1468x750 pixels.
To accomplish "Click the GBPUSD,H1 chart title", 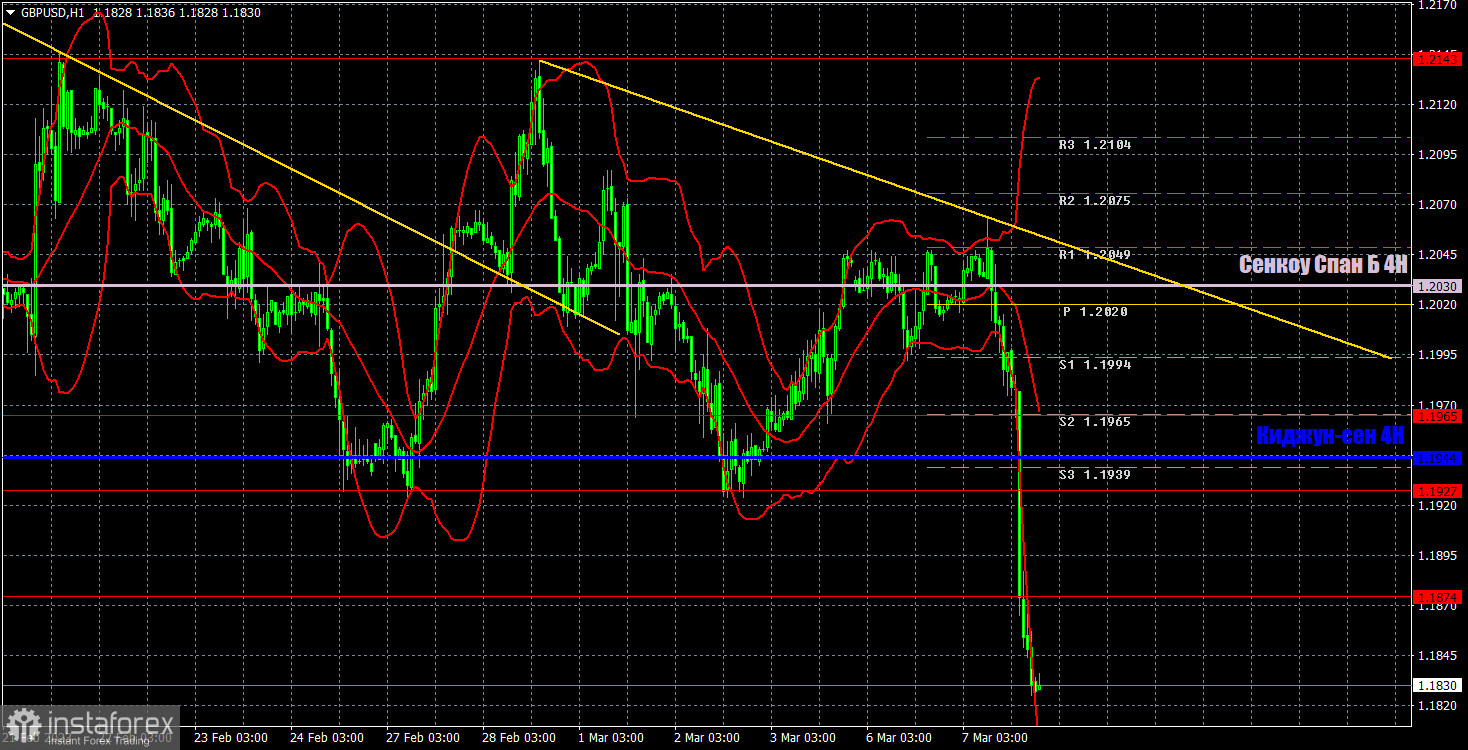I will 52,12.
